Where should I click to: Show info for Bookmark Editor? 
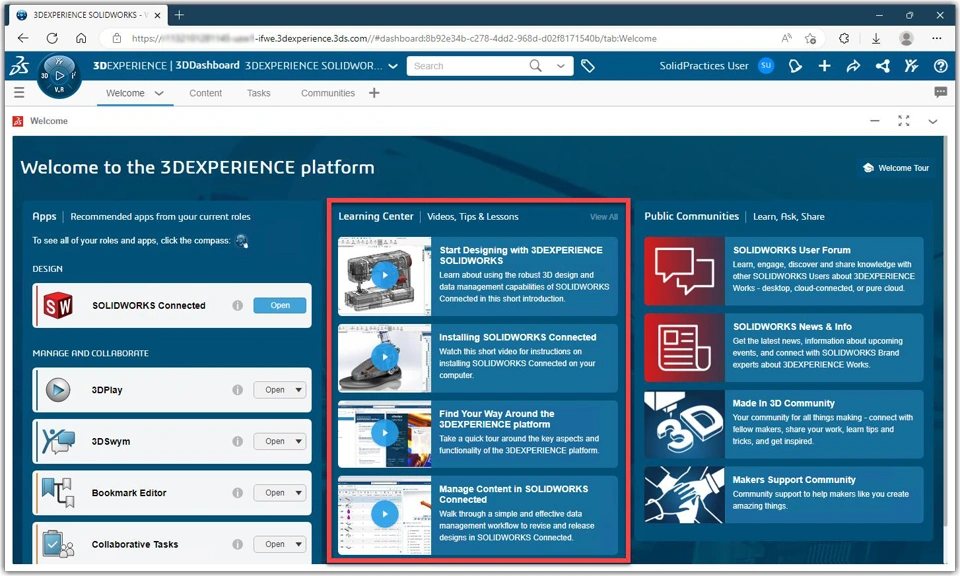click(x=238, y=493)
